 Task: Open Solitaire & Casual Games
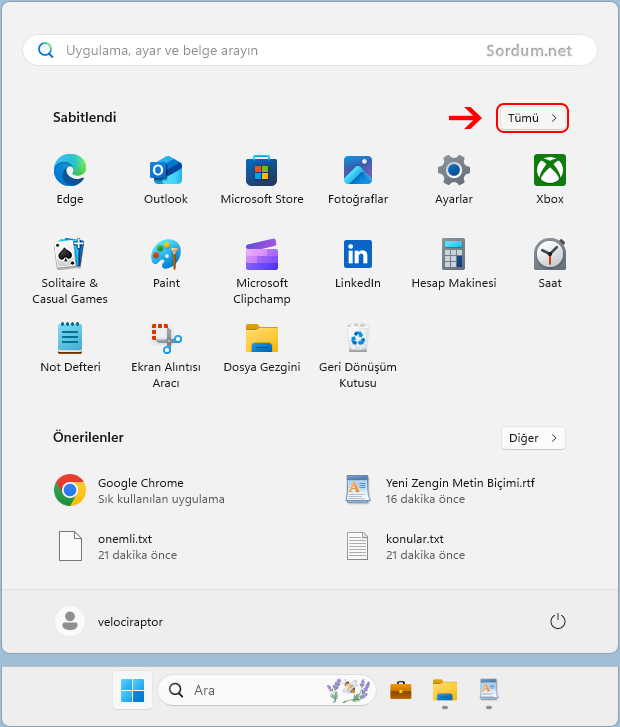pyautogui.click(x=70, y=271)
